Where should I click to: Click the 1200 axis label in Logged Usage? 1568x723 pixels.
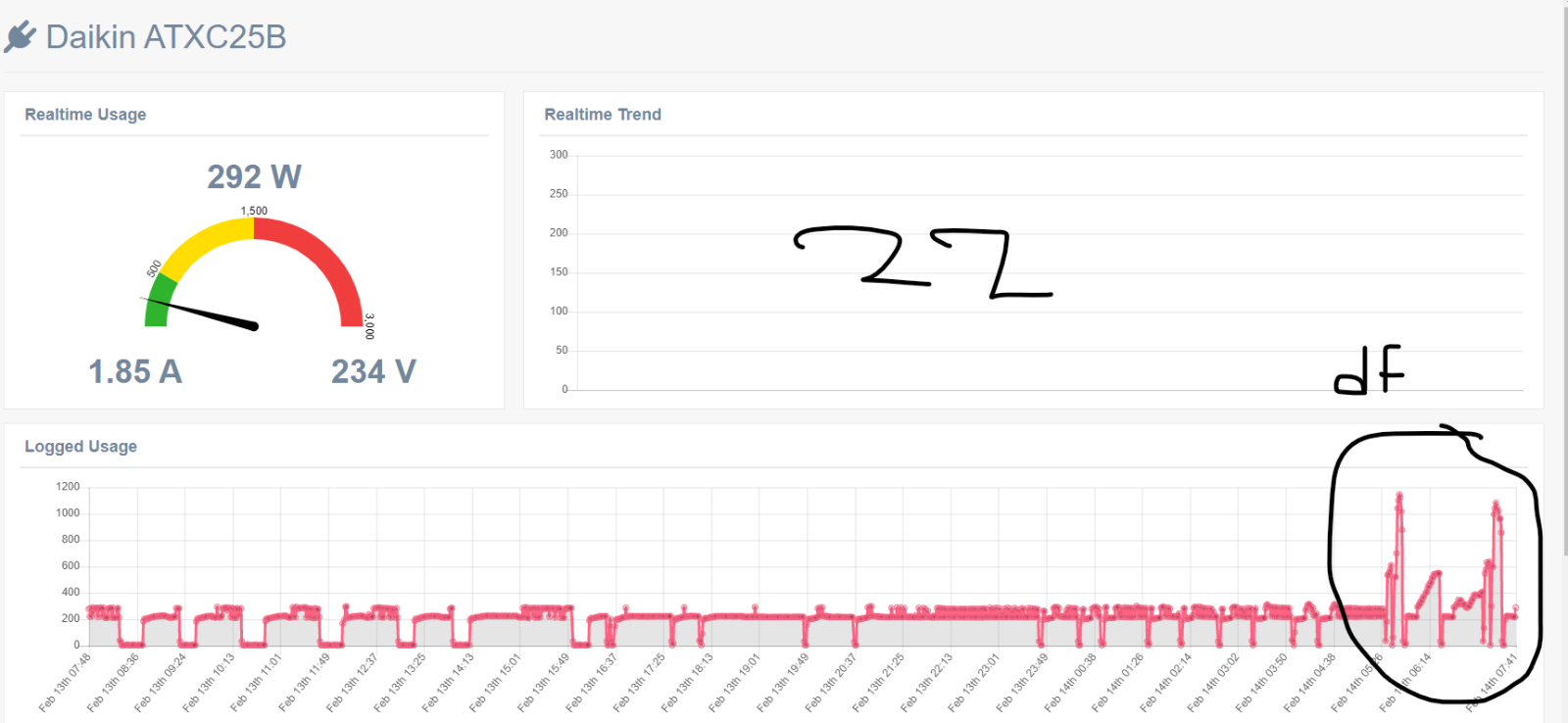(x=68, y=487)
